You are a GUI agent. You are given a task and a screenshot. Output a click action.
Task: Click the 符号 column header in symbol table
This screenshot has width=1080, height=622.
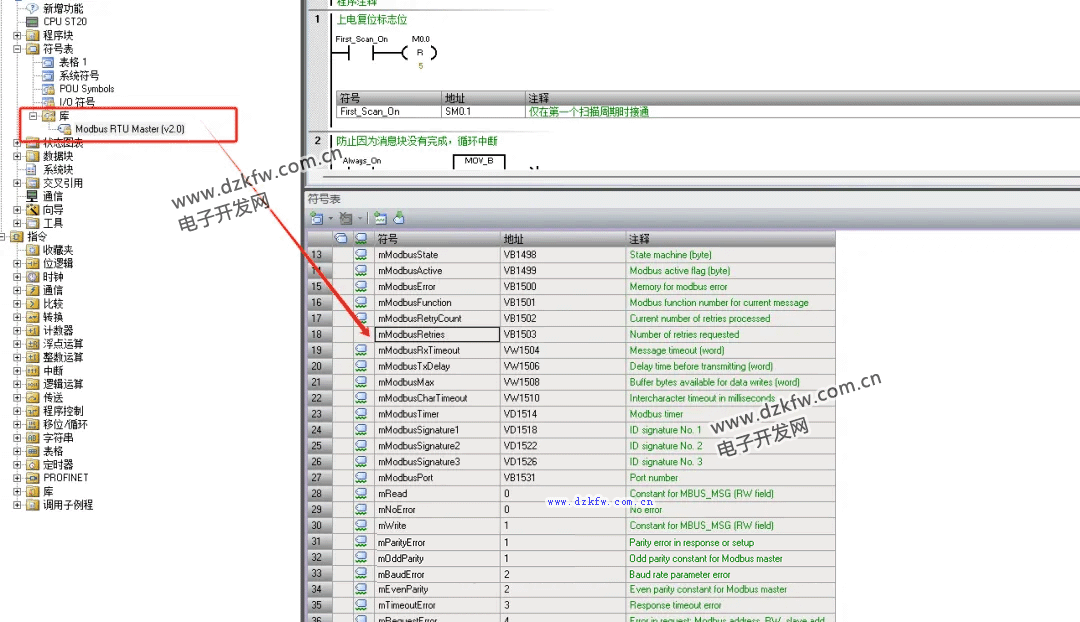point(436,239)
